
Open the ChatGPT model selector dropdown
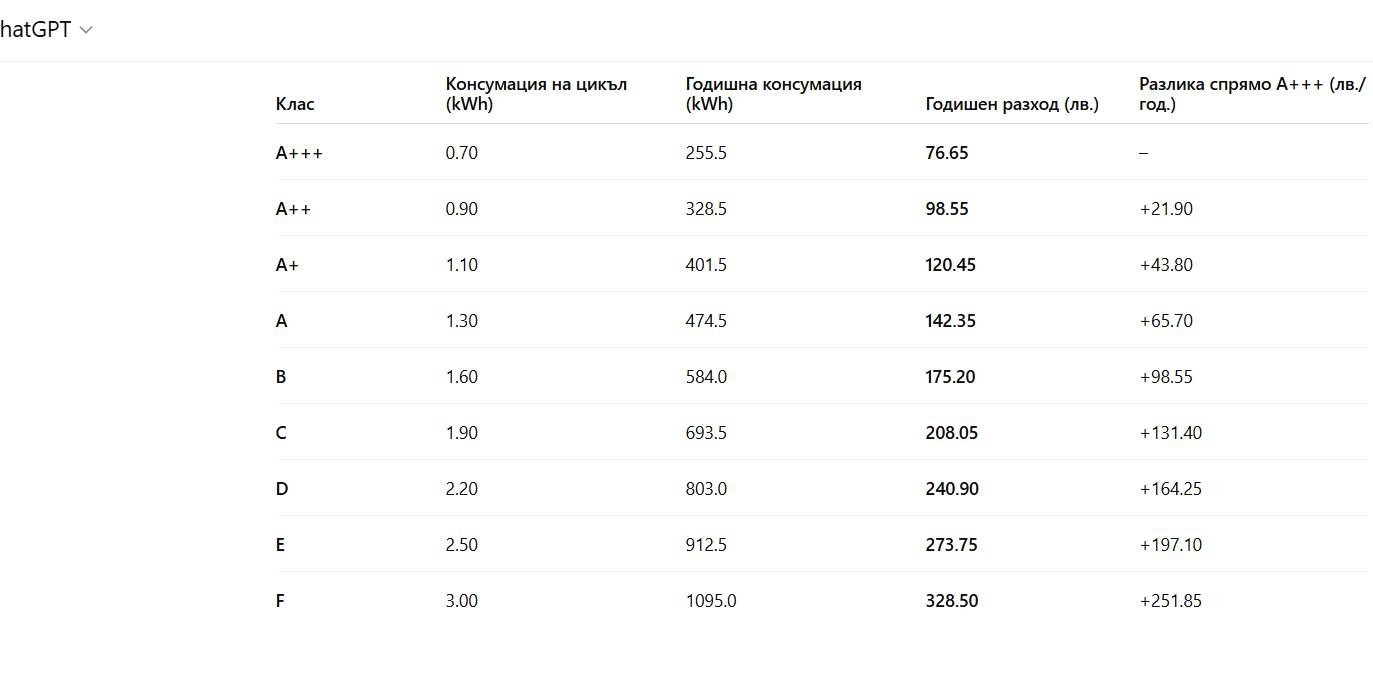pos(85,30)
